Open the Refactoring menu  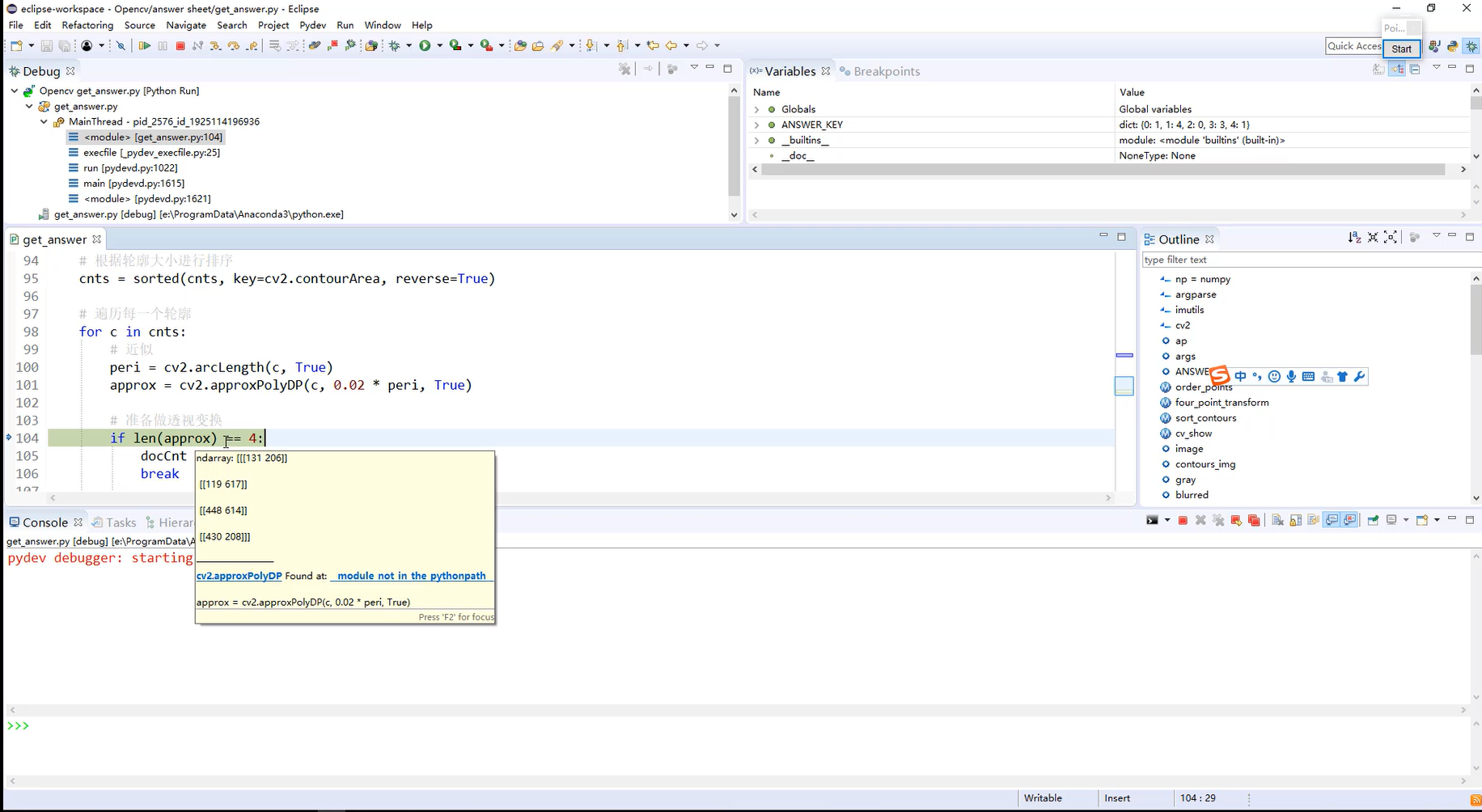(x=87, y=25)
